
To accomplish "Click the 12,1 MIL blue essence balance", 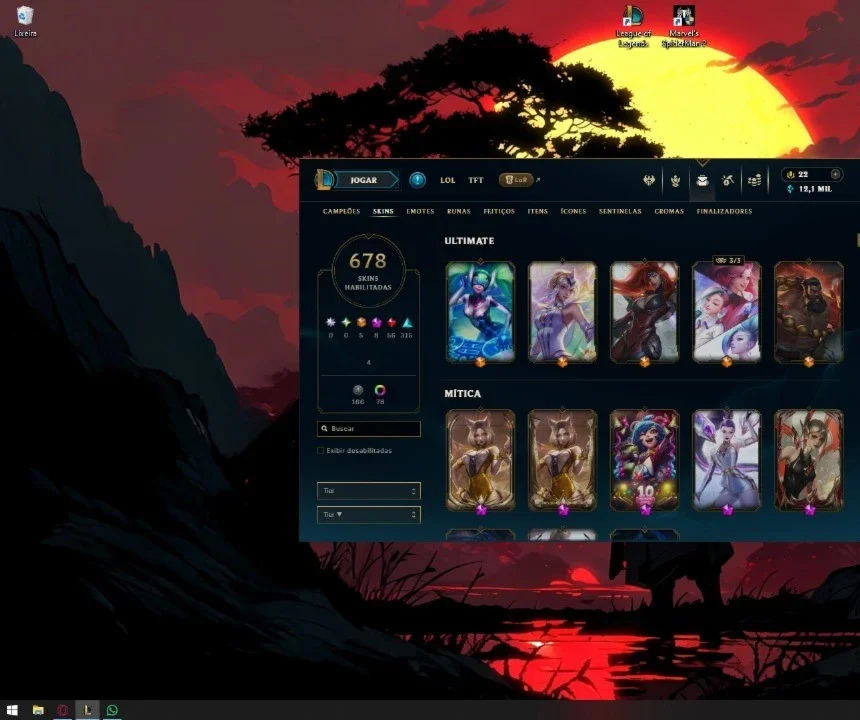I will click(x=815, y=189).
